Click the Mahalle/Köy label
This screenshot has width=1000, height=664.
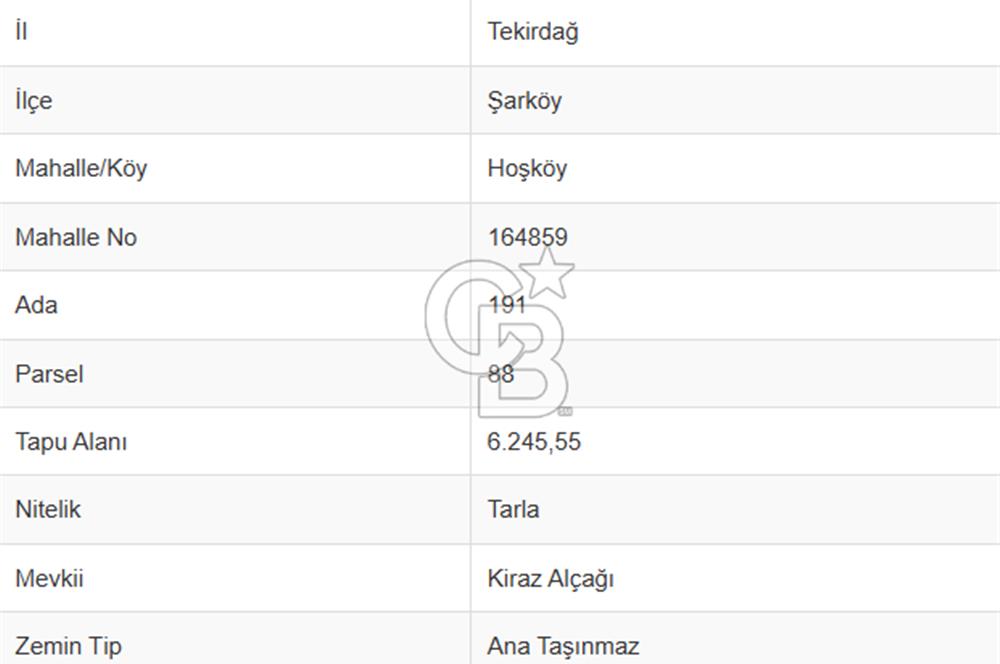point(81,168)
